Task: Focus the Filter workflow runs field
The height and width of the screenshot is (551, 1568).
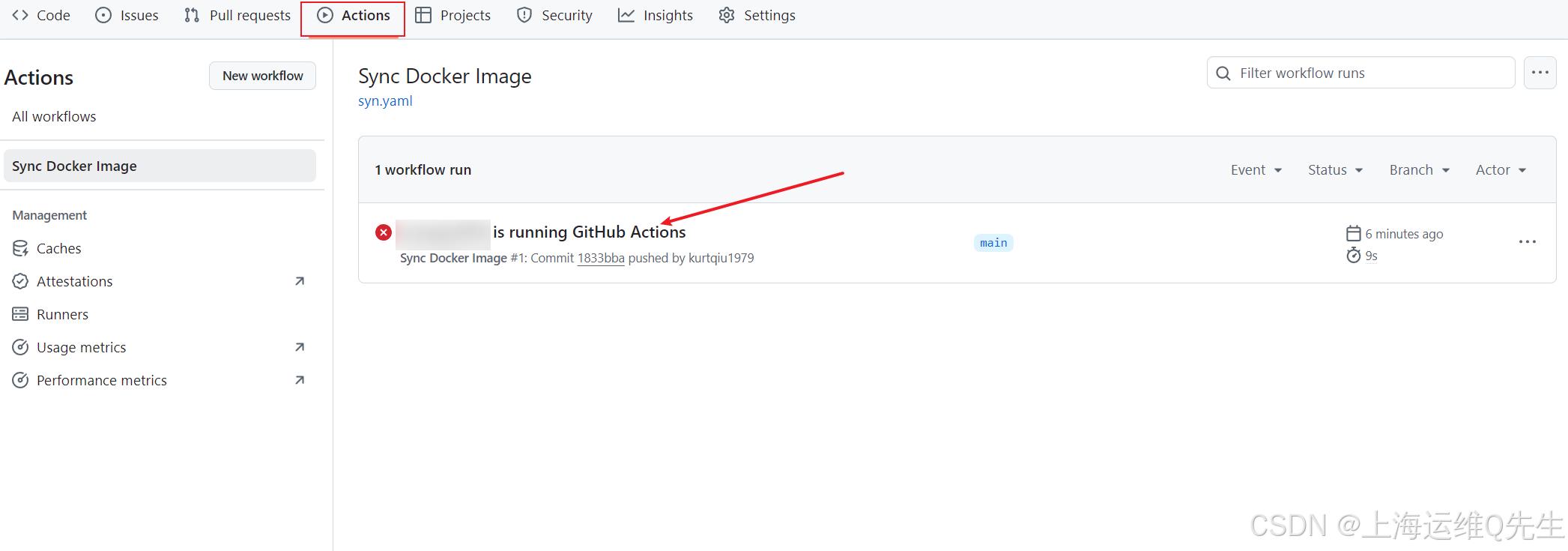Action: pyautogui.click(x=1360, y=73)
